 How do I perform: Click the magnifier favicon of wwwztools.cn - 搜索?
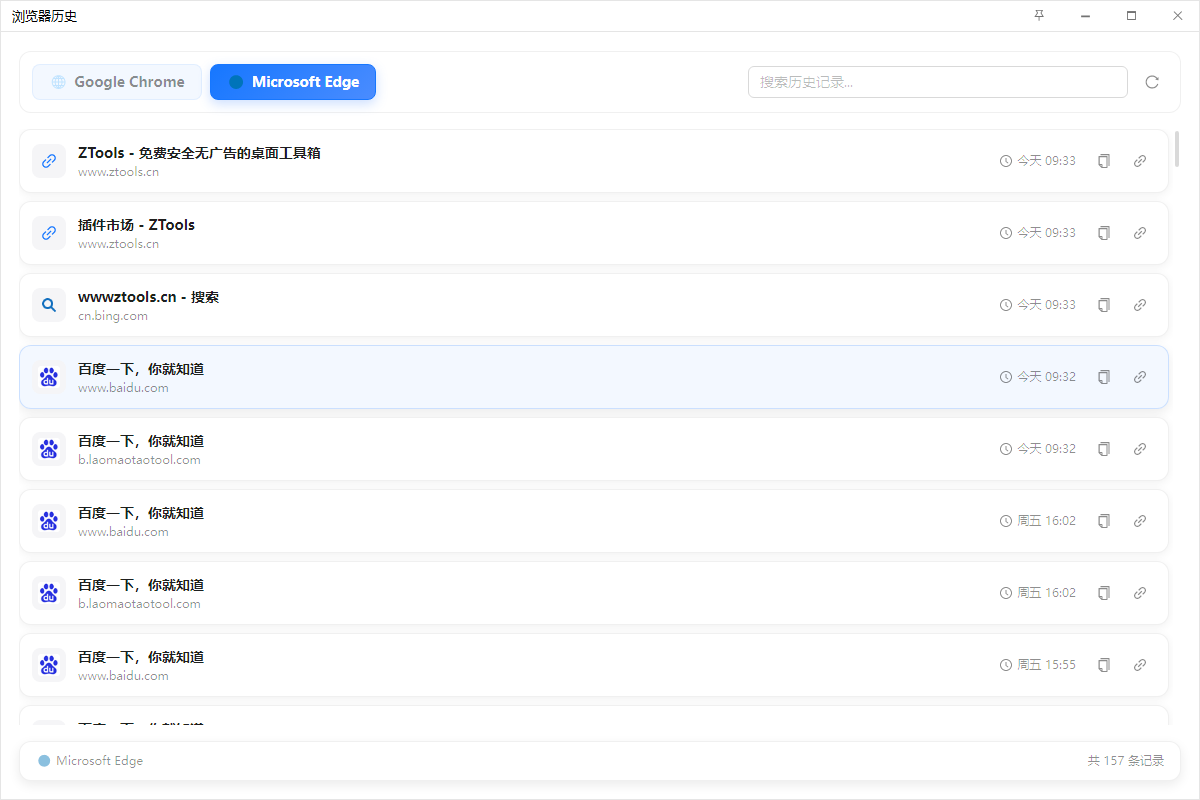49,305
